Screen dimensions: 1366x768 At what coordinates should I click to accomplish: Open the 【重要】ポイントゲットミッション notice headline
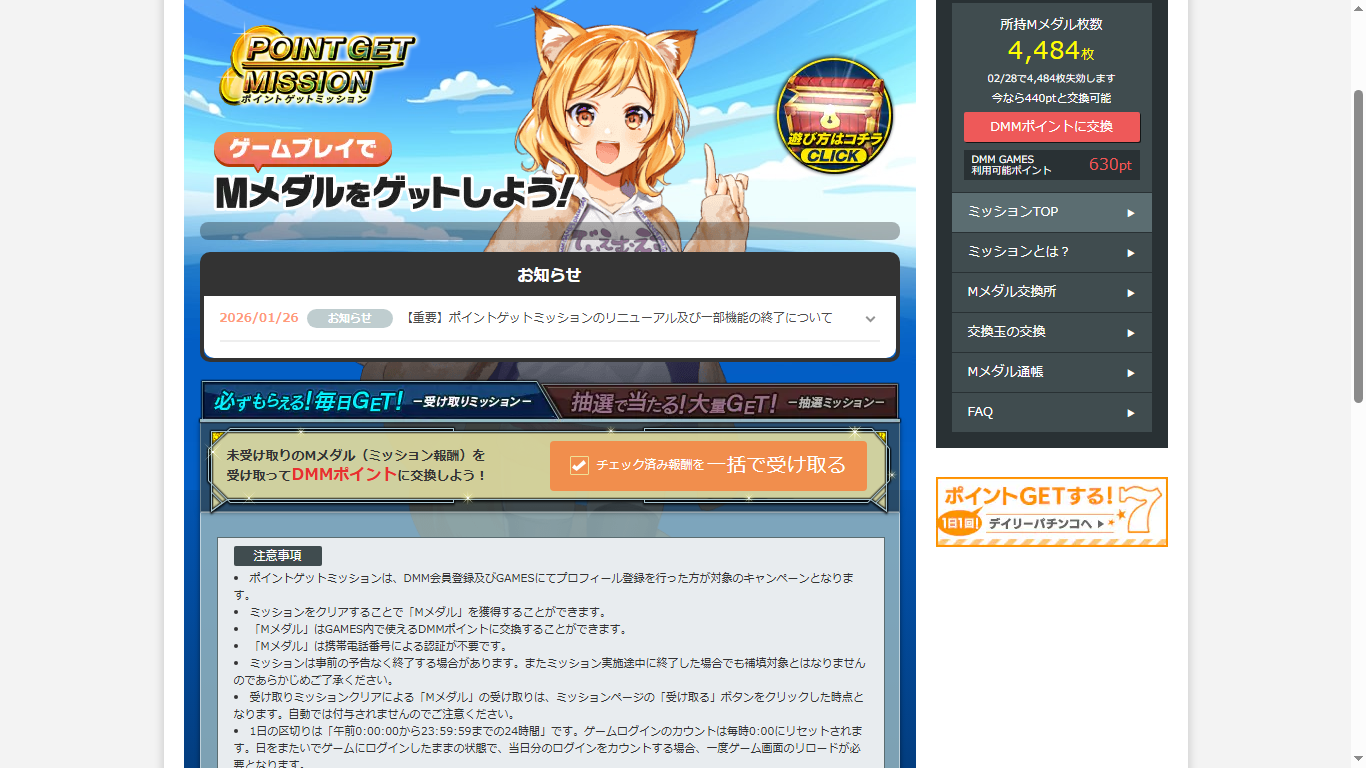pos(618,318)
